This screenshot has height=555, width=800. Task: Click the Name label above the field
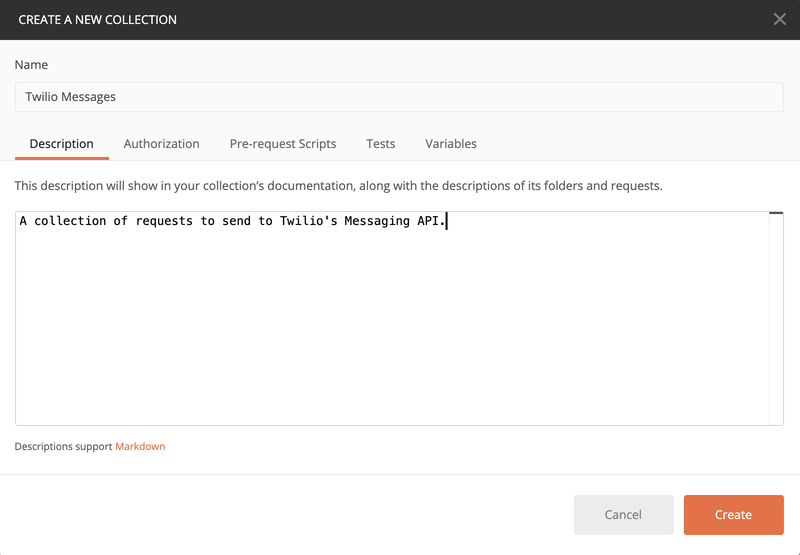pos(31,65)
